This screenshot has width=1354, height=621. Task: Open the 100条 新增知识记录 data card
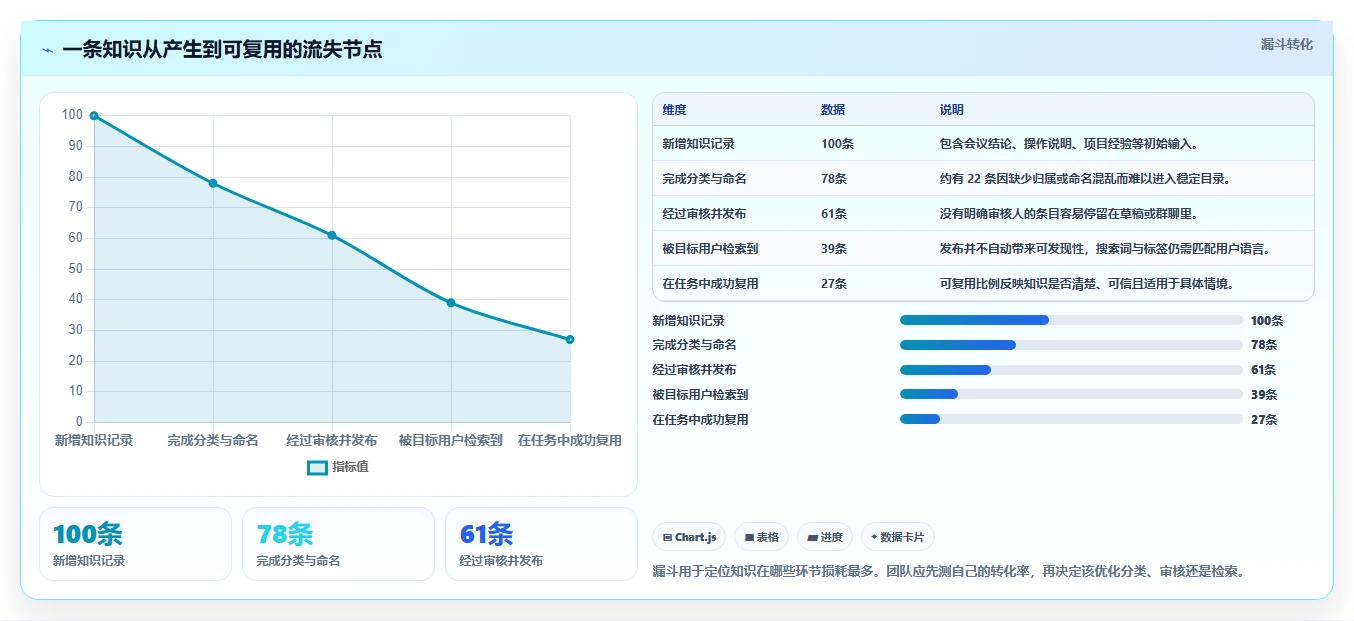135,544
